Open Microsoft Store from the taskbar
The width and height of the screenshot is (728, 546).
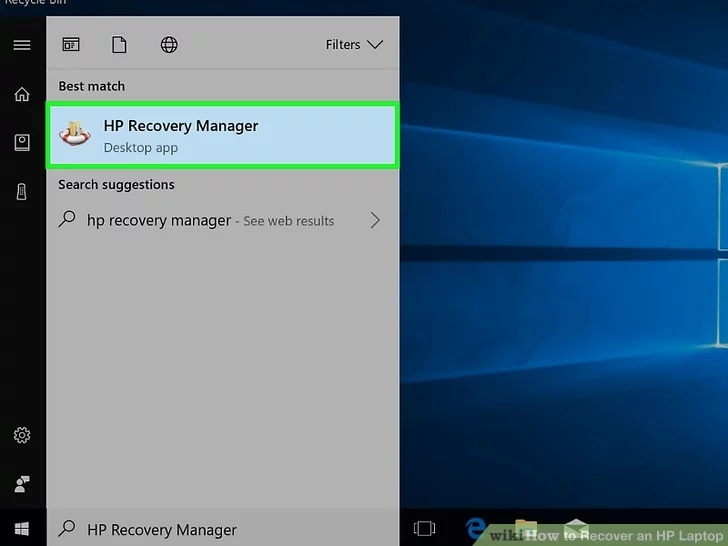[575, 528]
